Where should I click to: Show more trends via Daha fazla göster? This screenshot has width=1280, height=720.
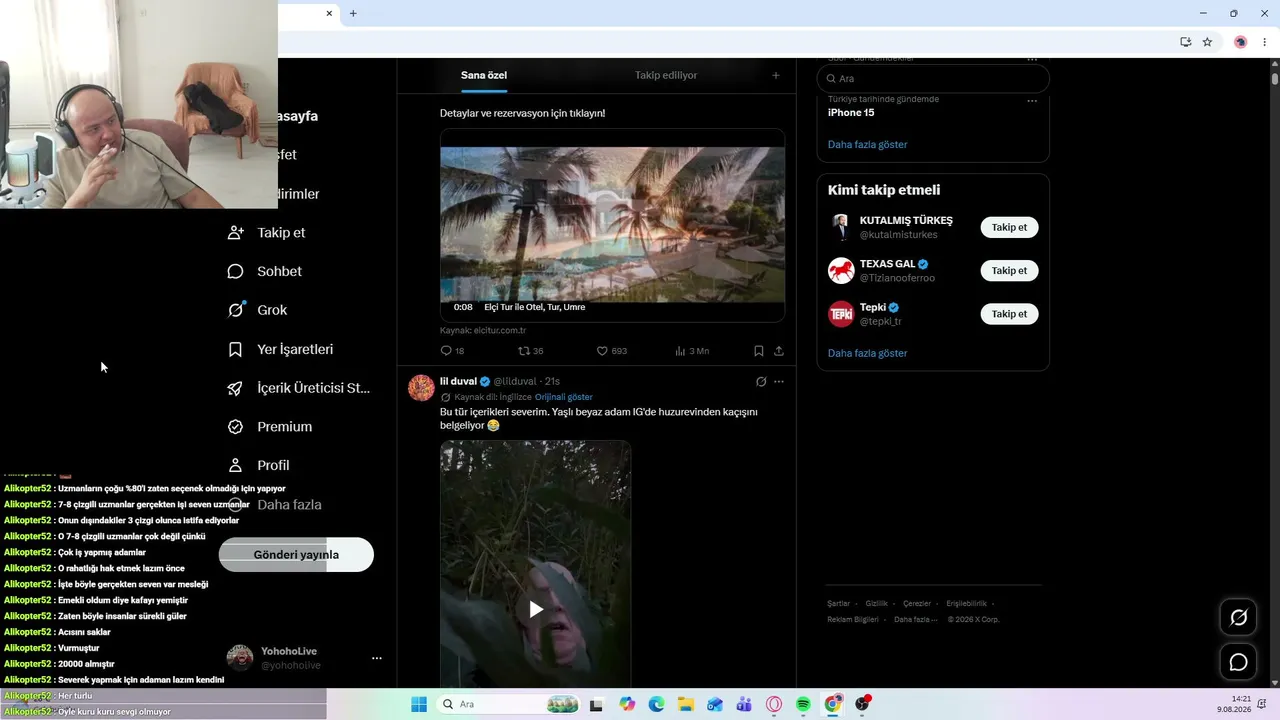click(868, 144)
